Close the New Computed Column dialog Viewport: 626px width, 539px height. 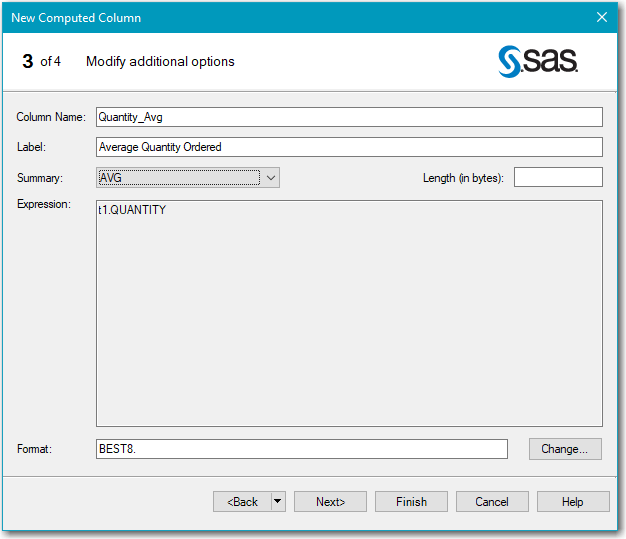click(602, 17)
